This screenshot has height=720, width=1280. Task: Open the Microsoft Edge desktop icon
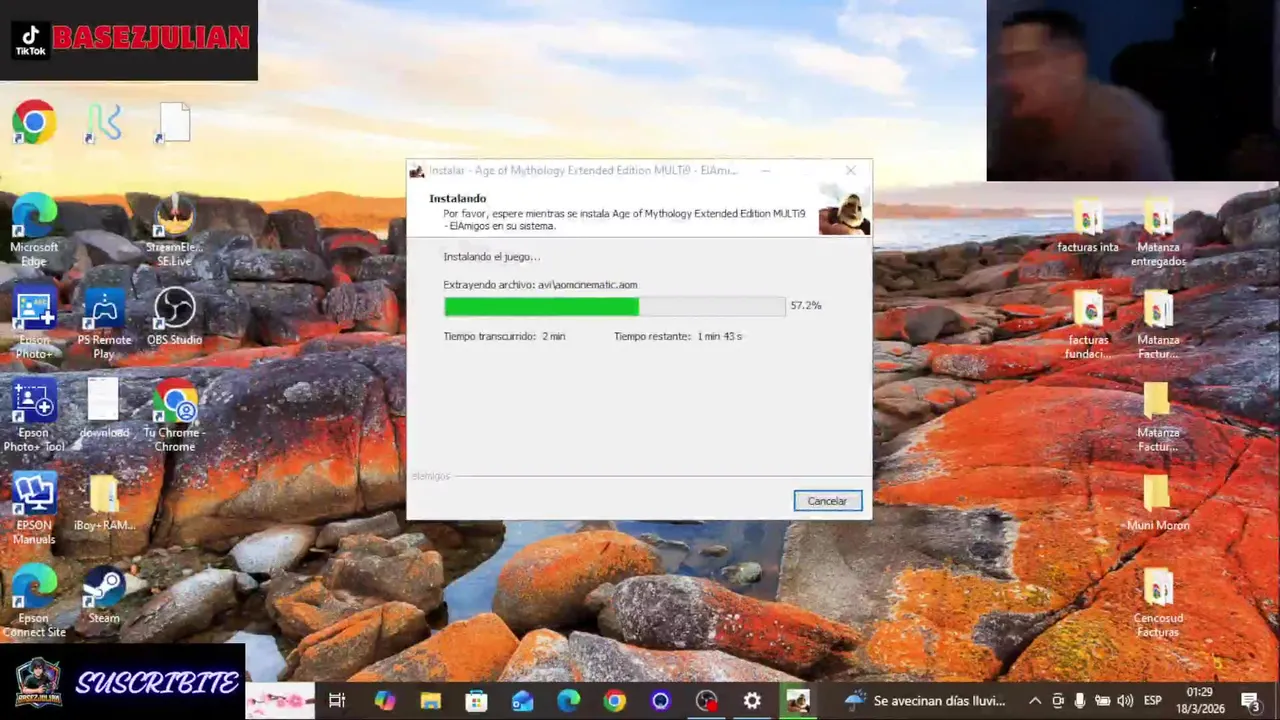(34, 230)
